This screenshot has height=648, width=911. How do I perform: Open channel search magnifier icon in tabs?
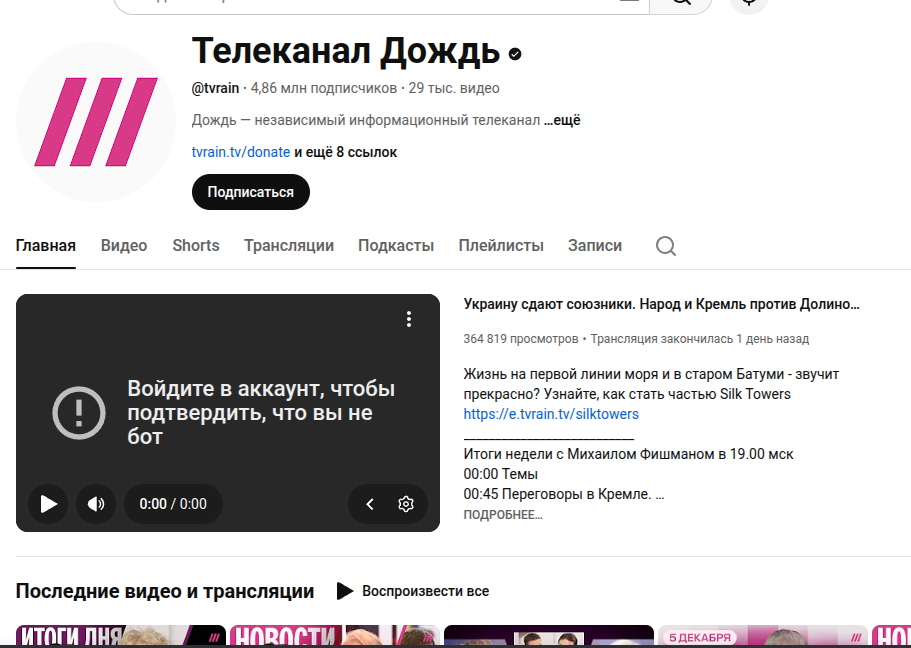pyautogui.click(x=666, y=246)
